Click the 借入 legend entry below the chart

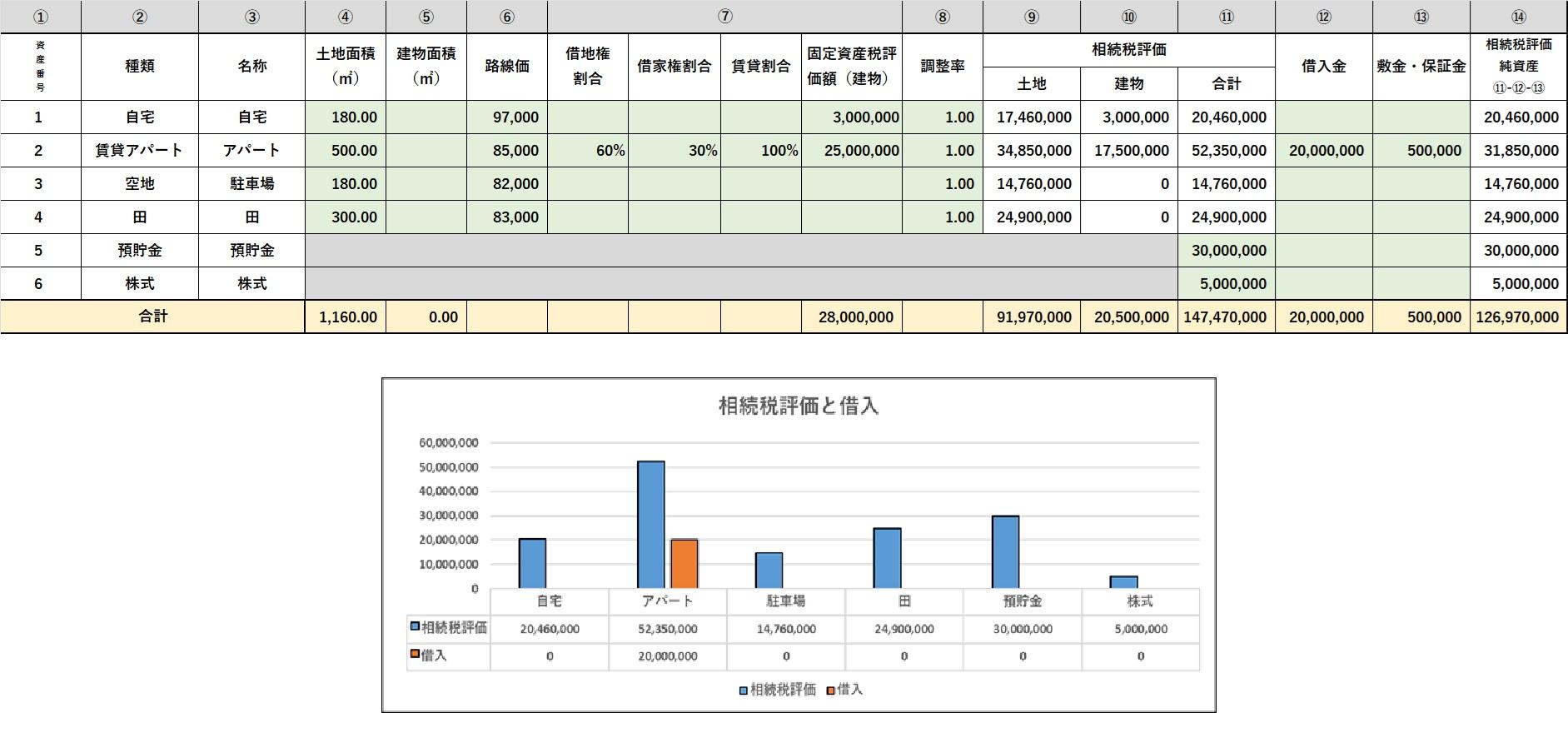844,690
